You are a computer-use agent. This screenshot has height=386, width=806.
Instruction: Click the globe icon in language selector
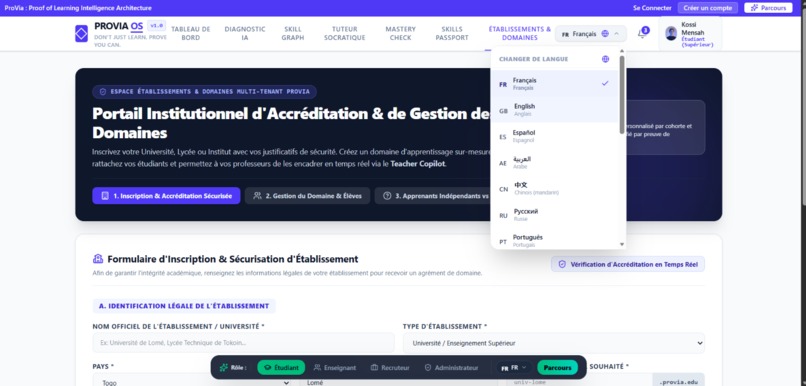point(605,34)
